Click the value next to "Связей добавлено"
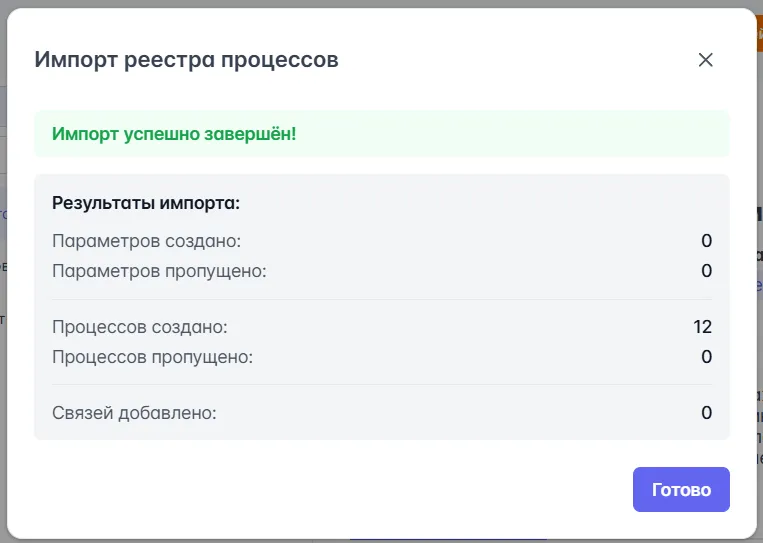 tap(706, 412)
